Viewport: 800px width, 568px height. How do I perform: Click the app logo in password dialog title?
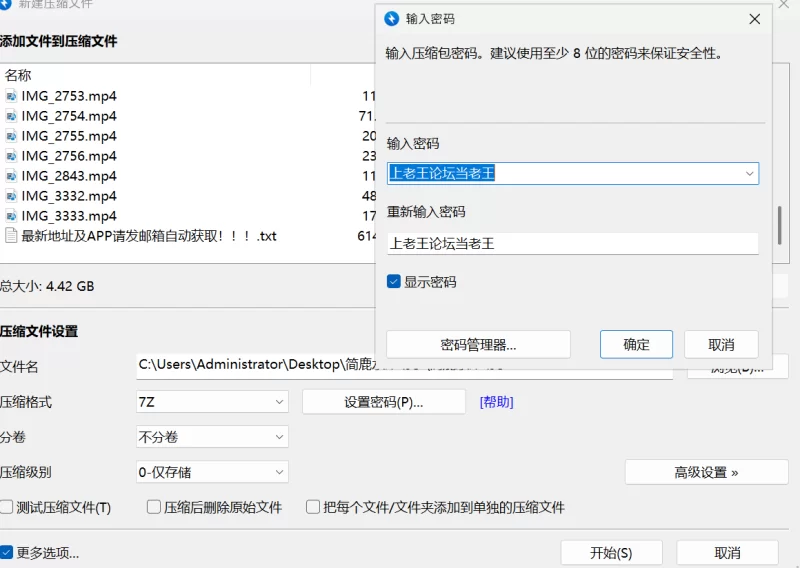click(x=391, y=19)
